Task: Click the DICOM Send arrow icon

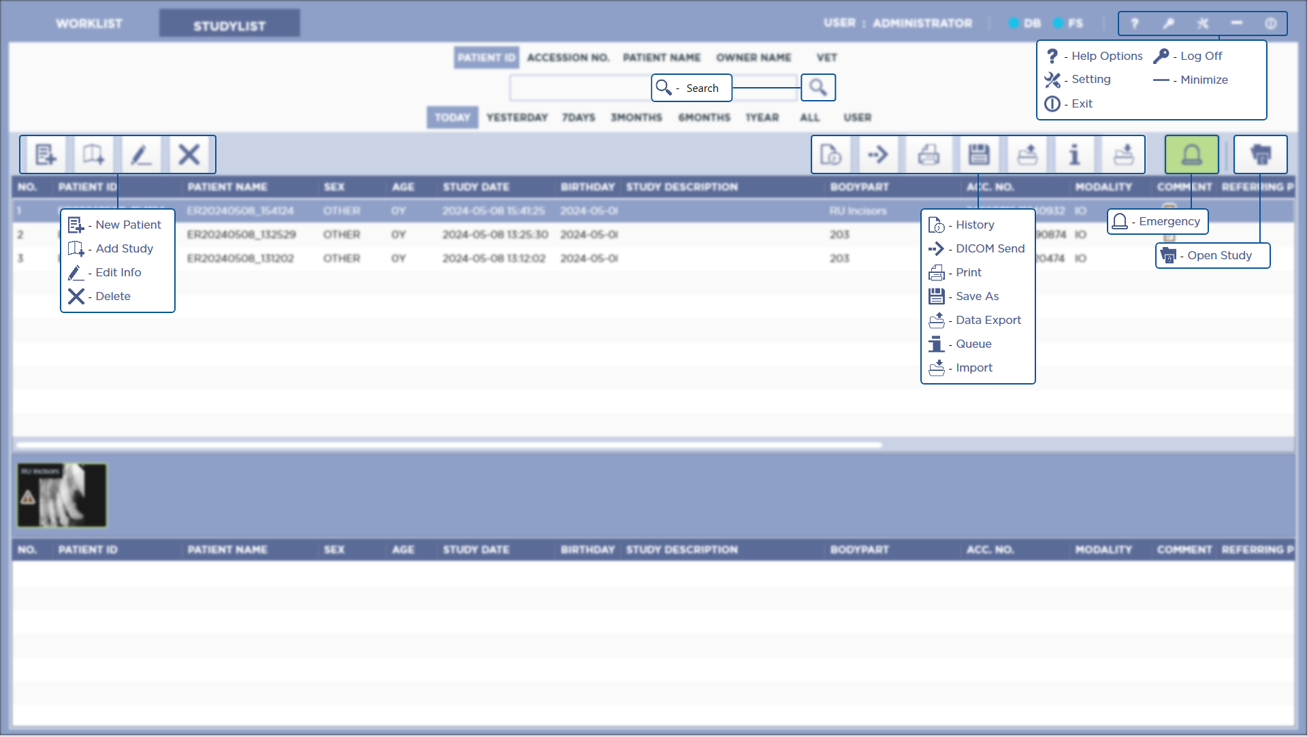Action: tap(879, 155)
